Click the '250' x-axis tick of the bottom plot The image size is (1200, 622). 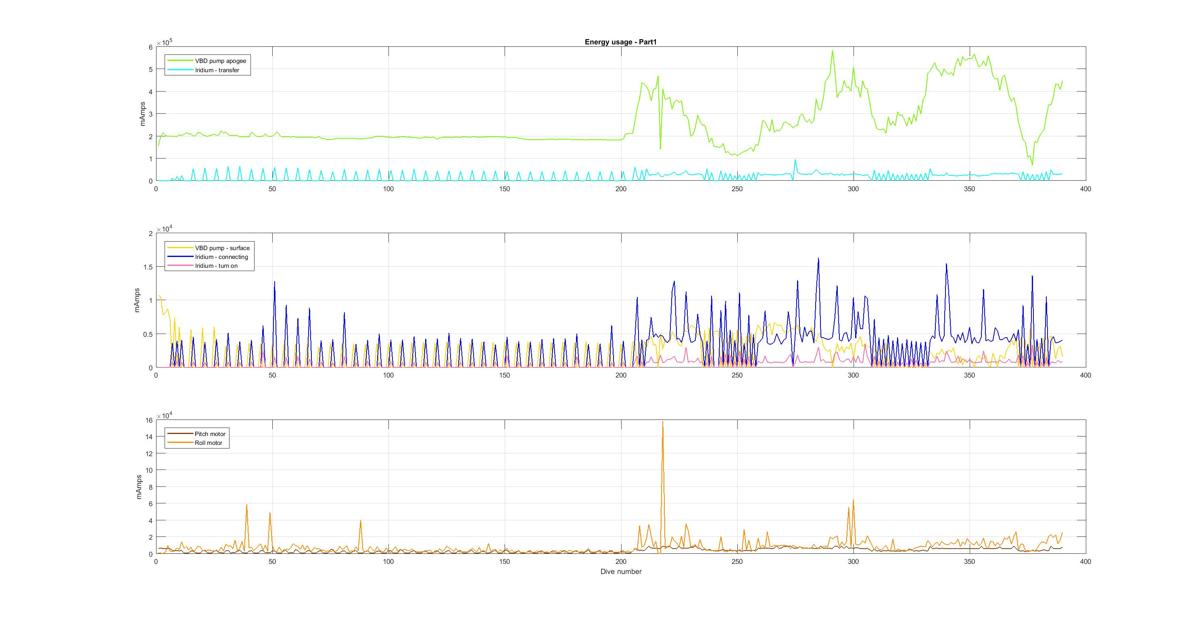pyautogui.click(x=737, y=561)
